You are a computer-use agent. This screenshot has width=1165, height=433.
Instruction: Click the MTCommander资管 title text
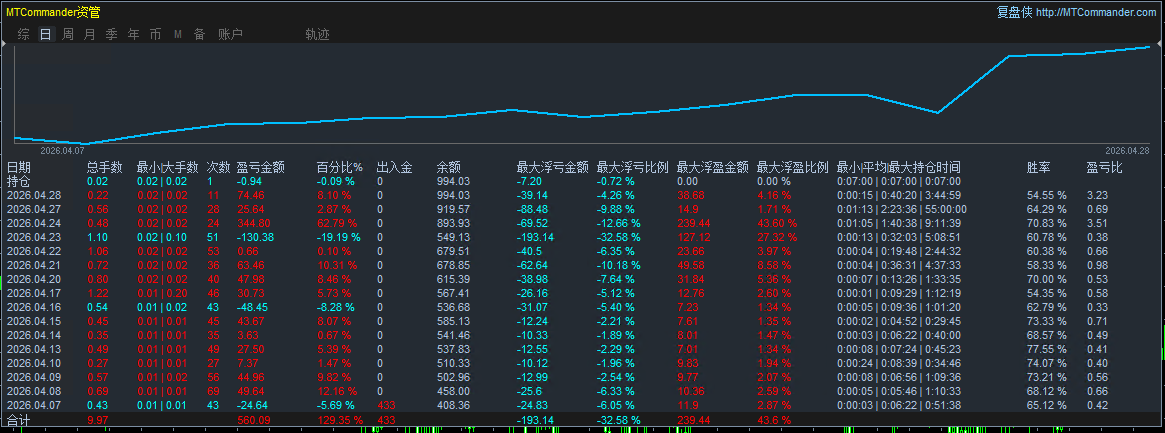coord(53,12)
